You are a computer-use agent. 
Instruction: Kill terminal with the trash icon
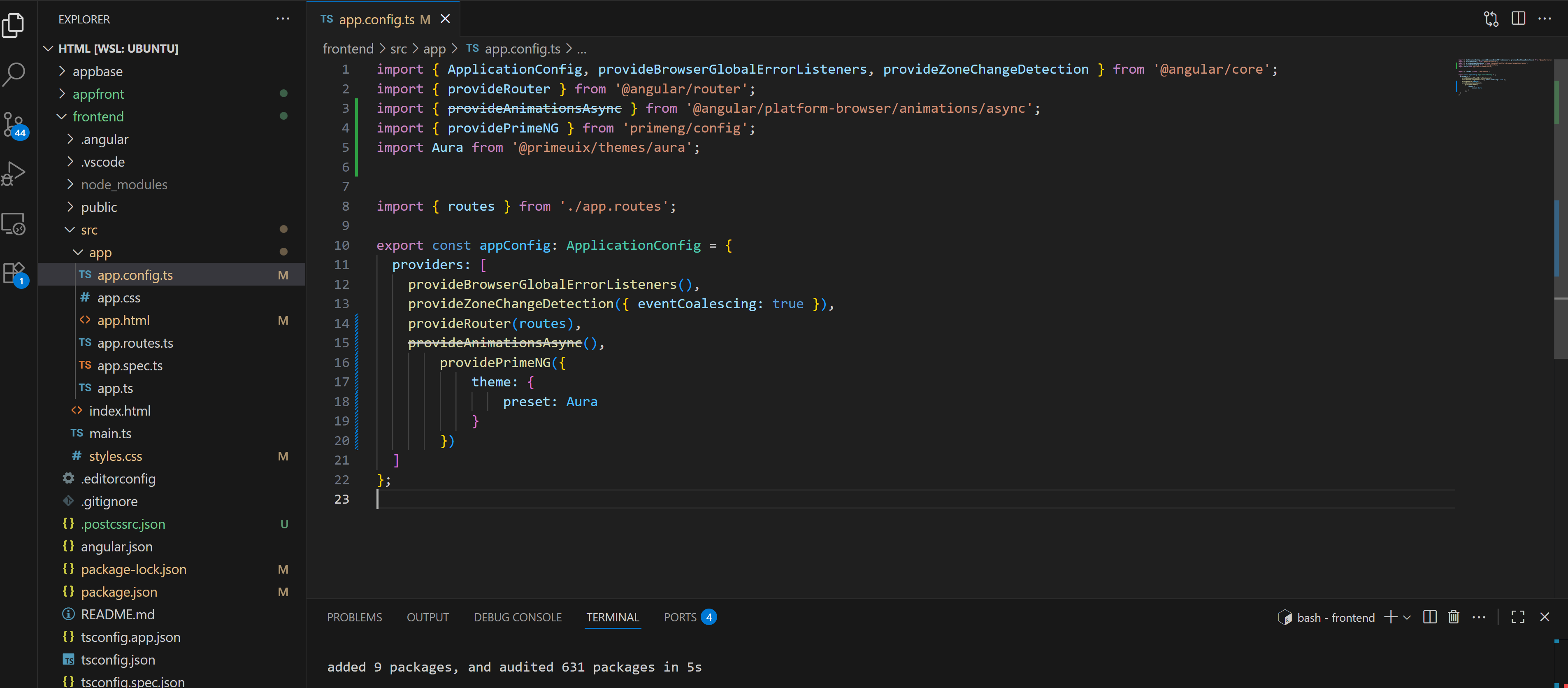[1454, 617]
